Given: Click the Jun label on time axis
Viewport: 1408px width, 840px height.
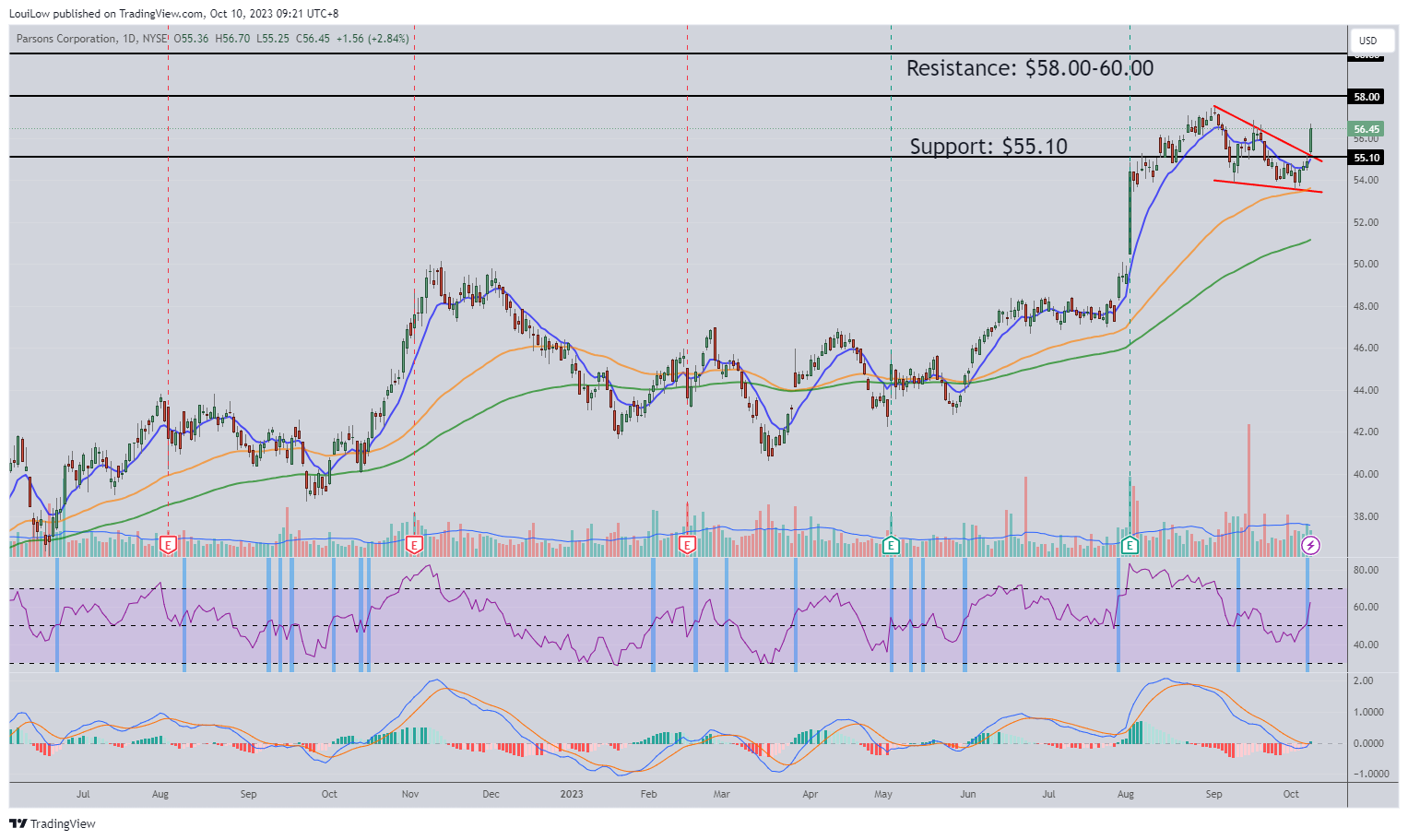Looking at the screenshot, I should [968, 794].
